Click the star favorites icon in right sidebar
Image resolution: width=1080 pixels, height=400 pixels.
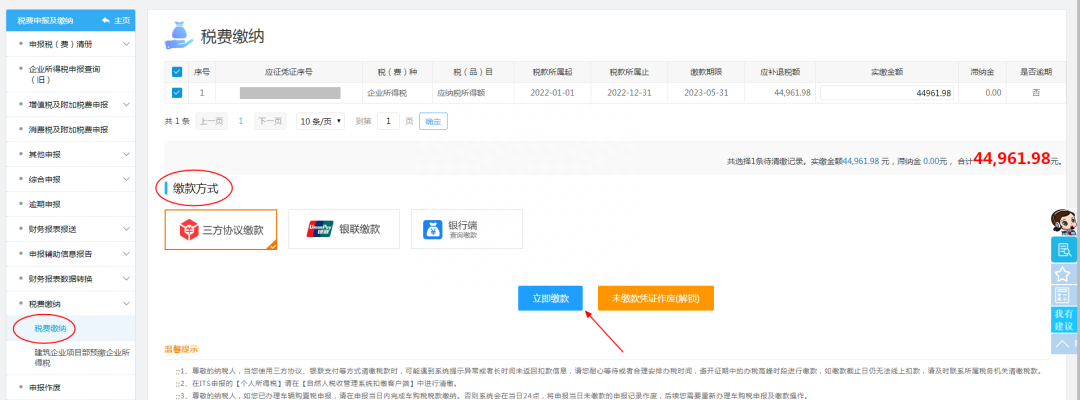(1063, 273)
